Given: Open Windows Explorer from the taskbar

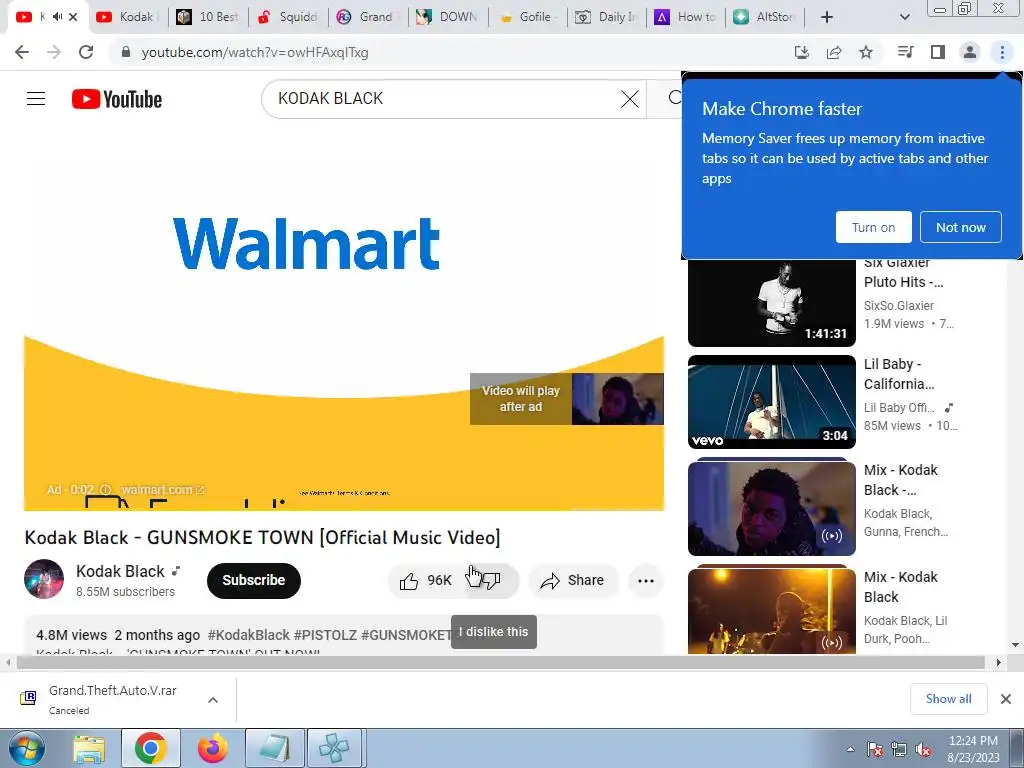Looking at the screenshot, I should click(89, 748).
